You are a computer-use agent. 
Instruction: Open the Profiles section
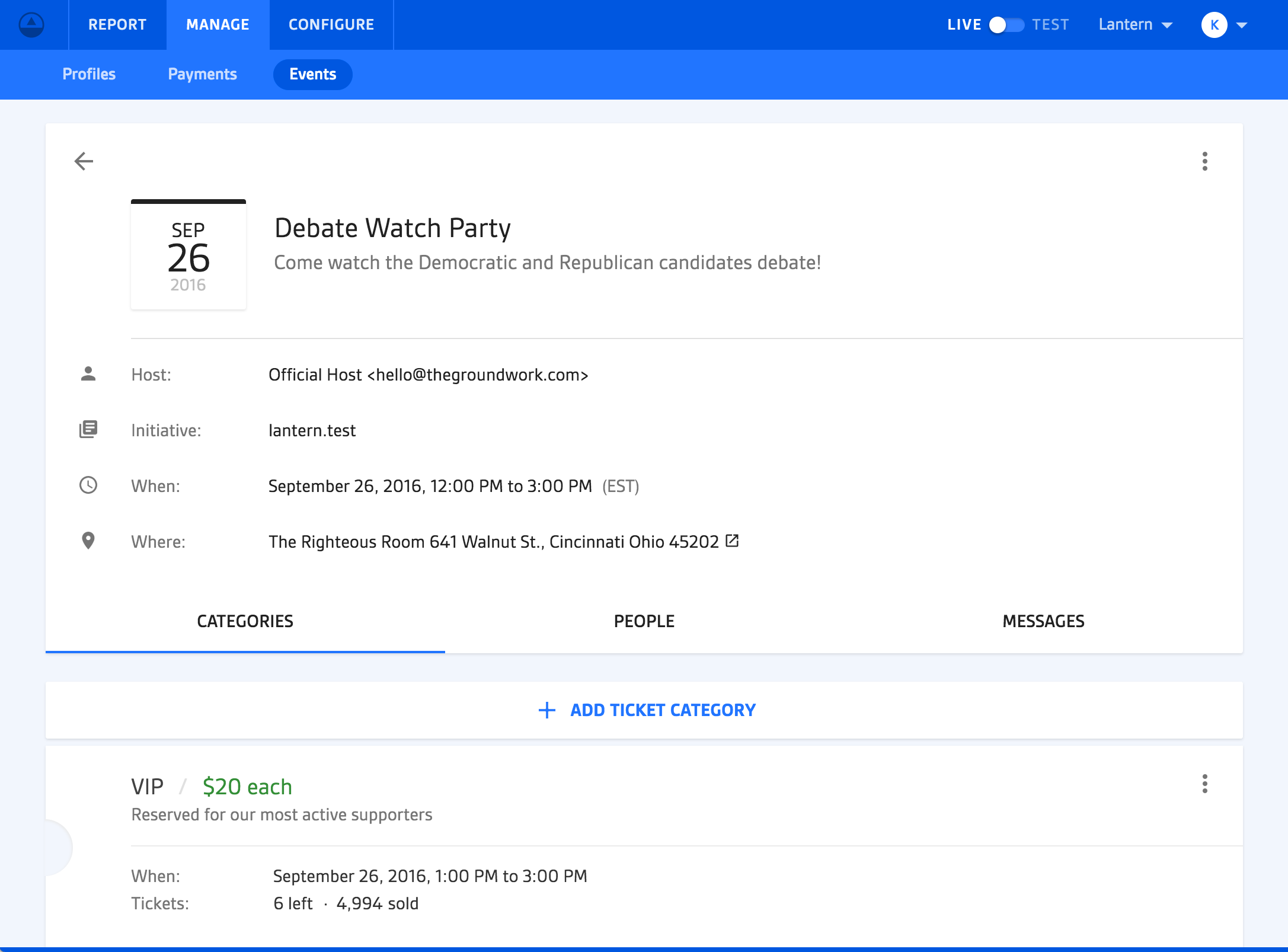pos(89,75)
